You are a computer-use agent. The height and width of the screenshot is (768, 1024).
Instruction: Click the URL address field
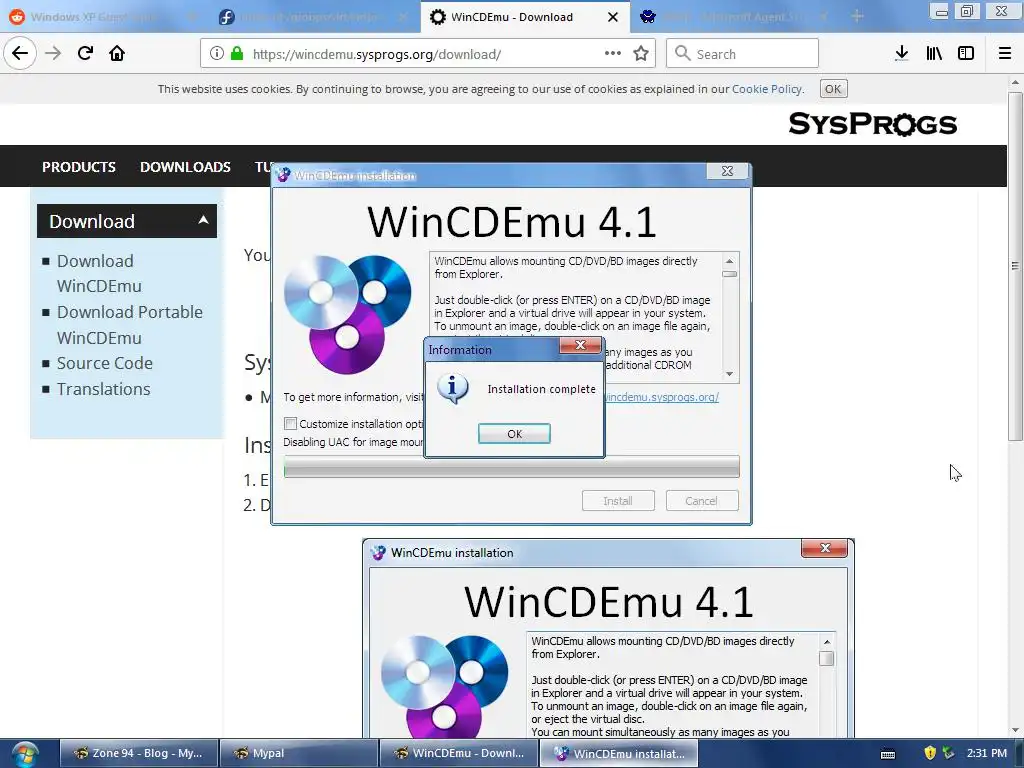pyautogui.click(x=428, y=54)
